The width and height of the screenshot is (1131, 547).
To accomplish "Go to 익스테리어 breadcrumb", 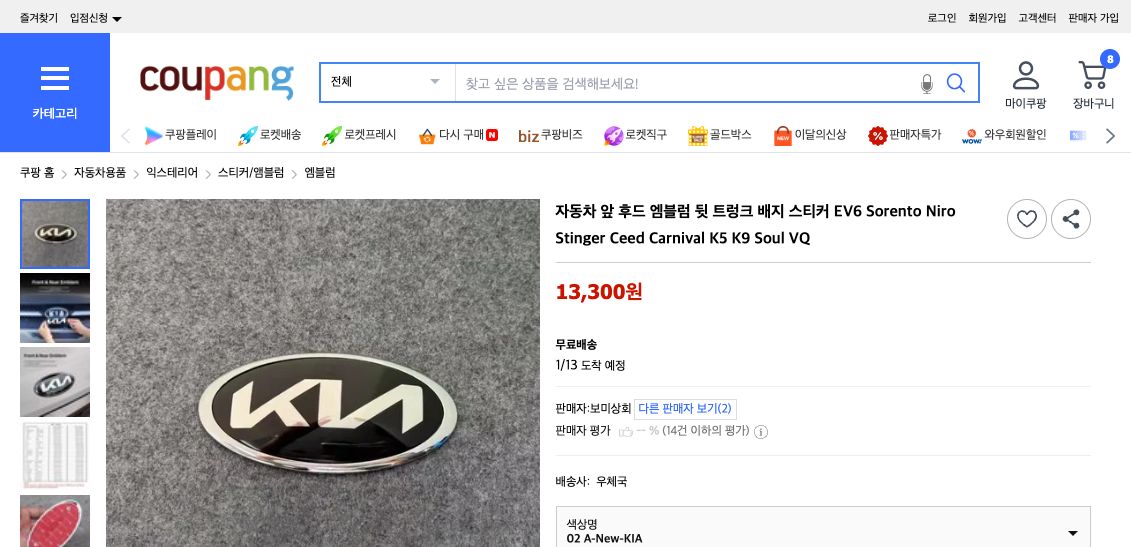I will [172, 172].
